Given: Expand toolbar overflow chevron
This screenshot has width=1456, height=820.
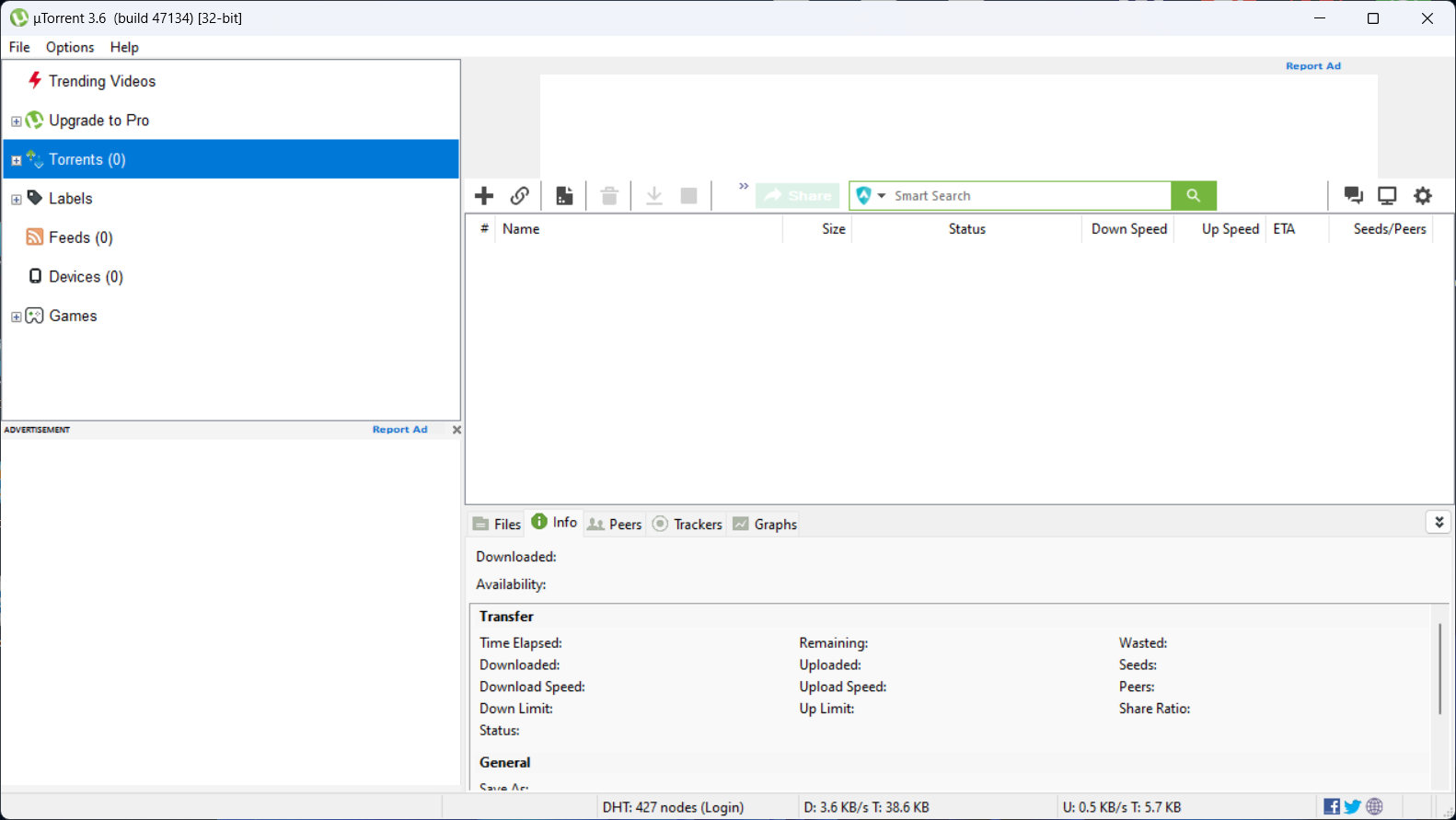Looking at the screenshot, I should pos(744,186).
